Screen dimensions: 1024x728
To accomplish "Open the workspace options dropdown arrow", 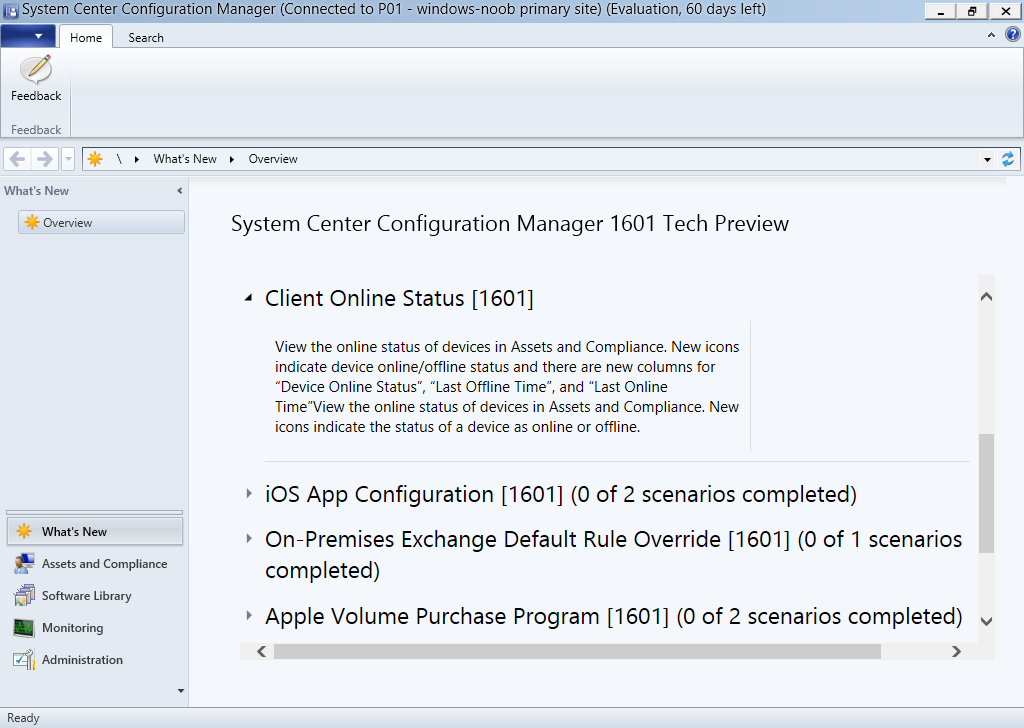I will click(181, 691).
